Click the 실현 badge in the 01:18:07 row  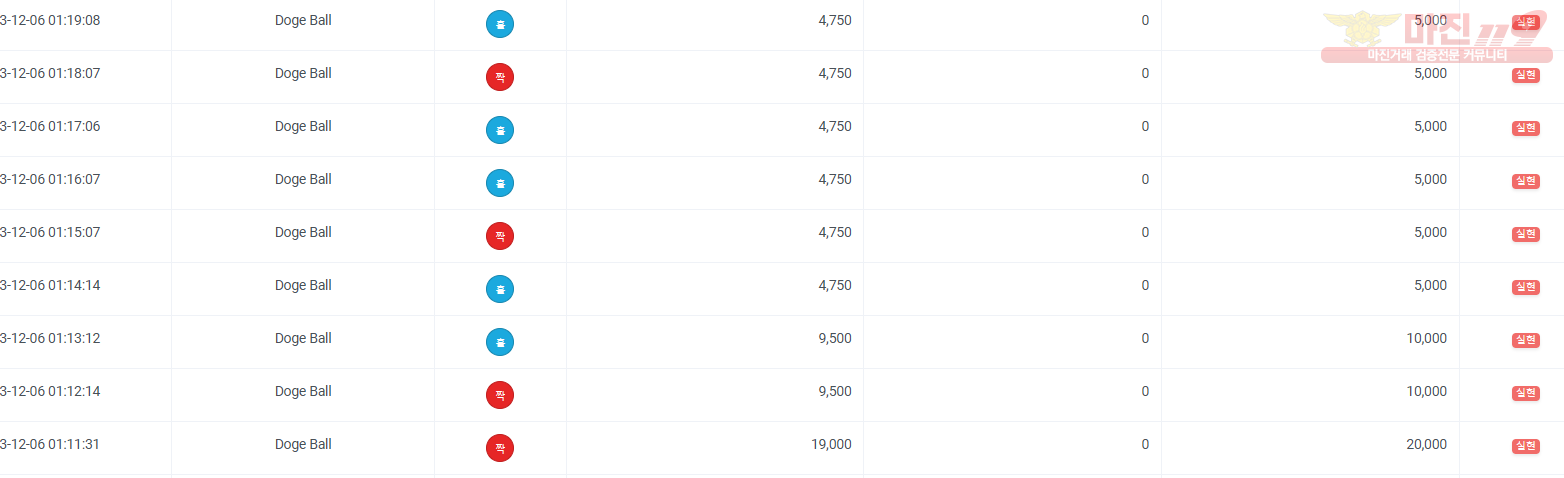(1525, 75)
